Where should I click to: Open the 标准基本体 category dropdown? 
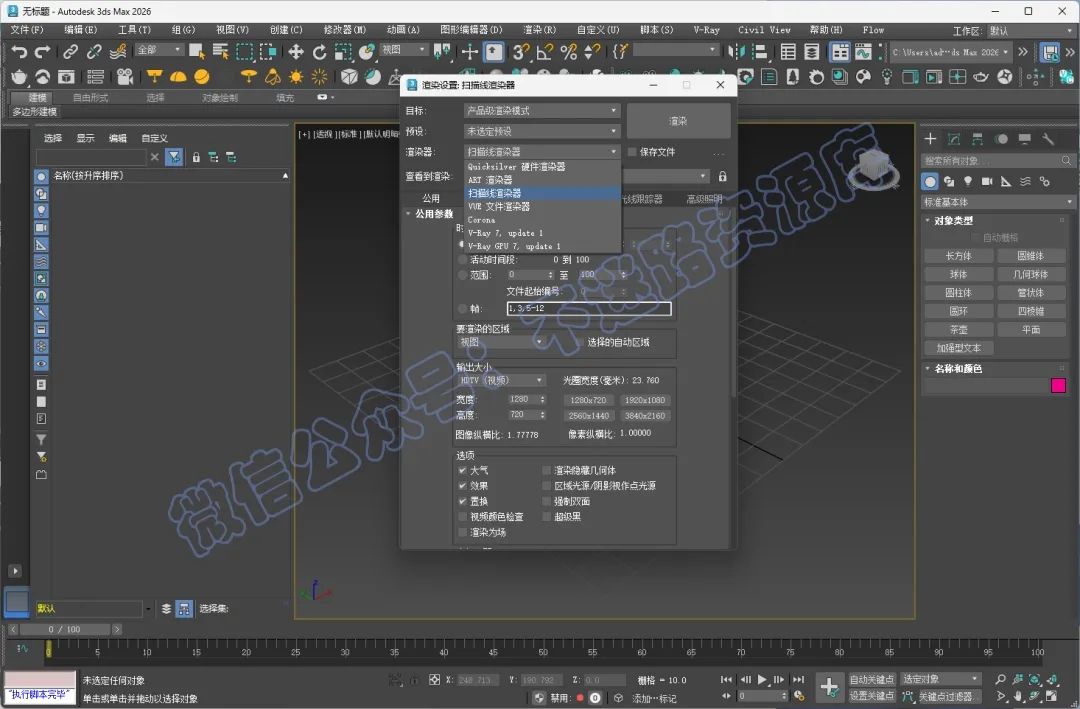[x=997, y=202]
